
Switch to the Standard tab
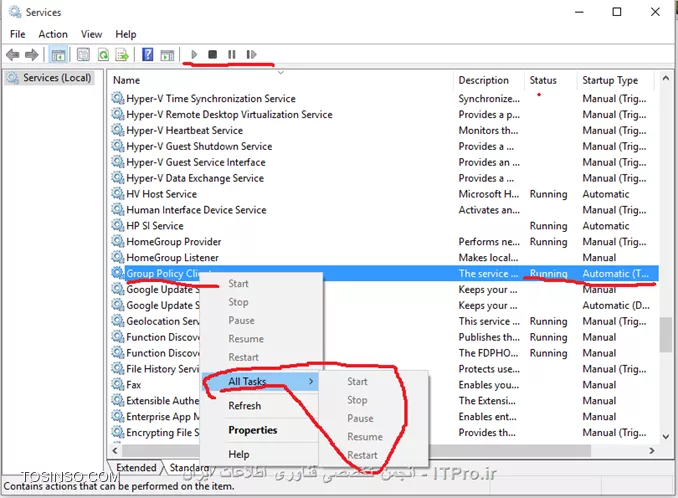pyautogui.click(x=189, y=467)
